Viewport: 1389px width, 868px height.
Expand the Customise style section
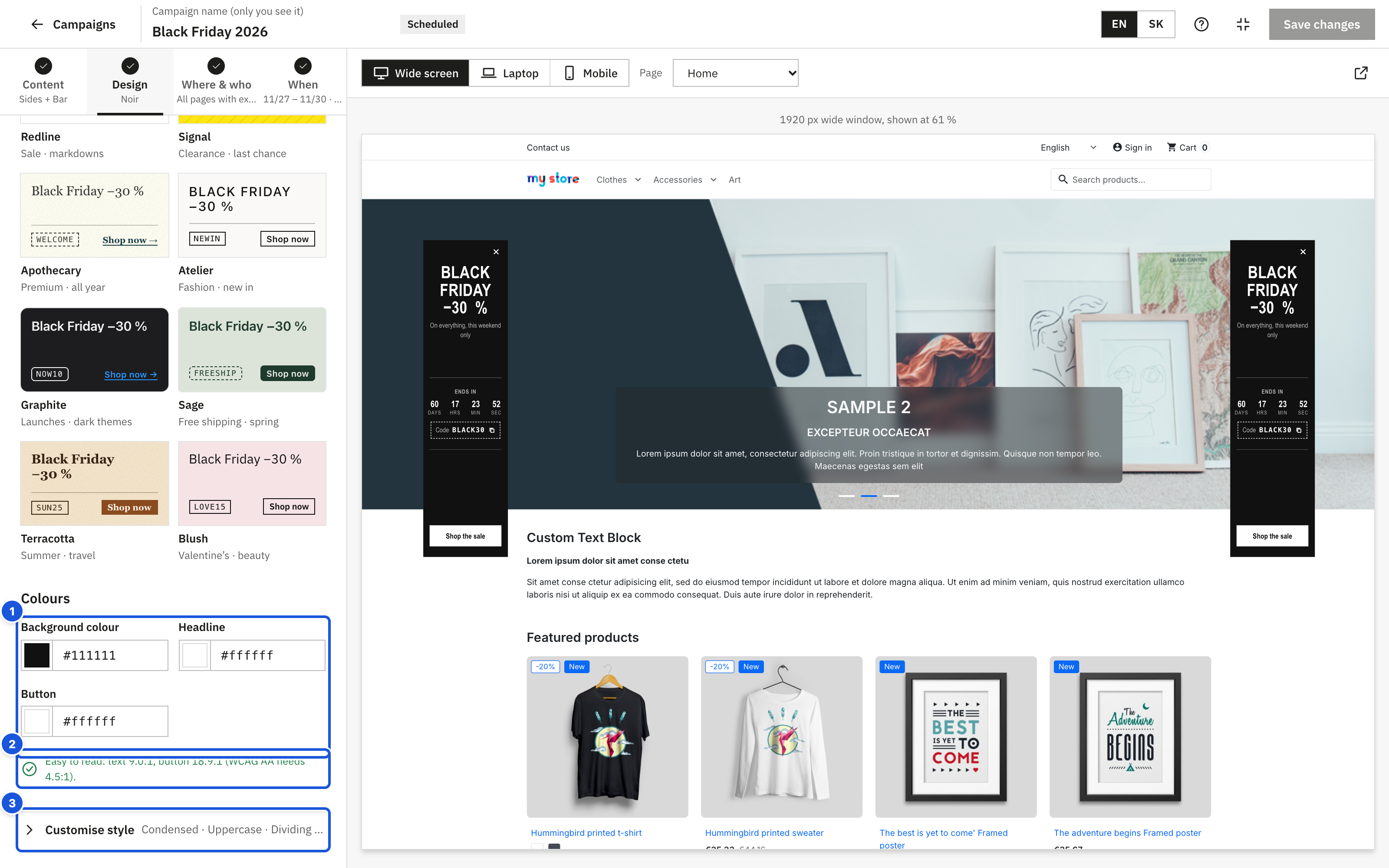pyautogui.click(x=173, y=829)
